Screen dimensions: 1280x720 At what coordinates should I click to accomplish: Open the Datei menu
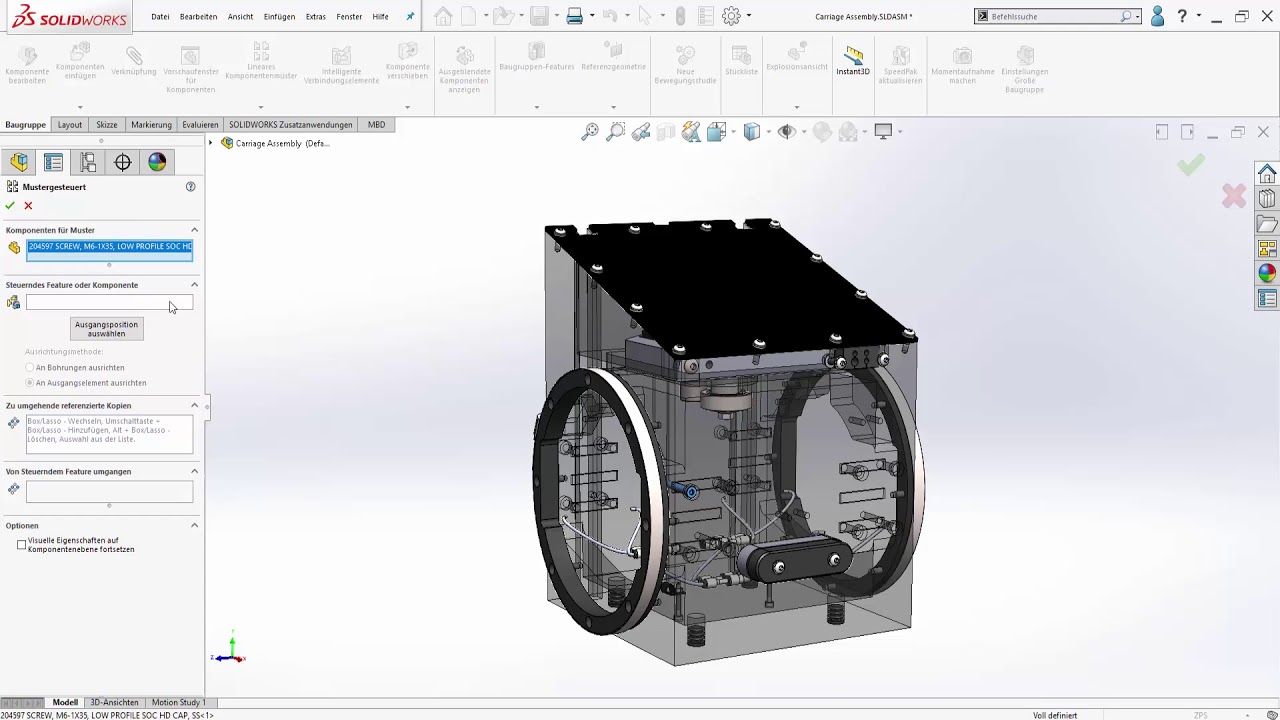click(160, 17)
